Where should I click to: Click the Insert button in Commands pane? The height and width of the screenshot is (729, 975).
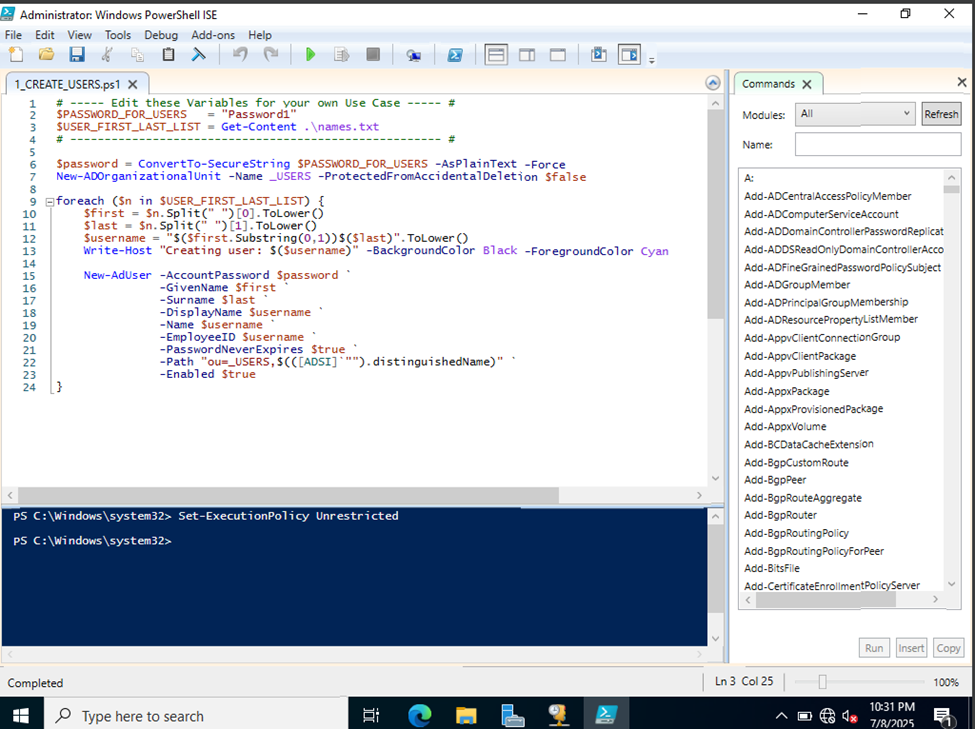coord(911,648)
